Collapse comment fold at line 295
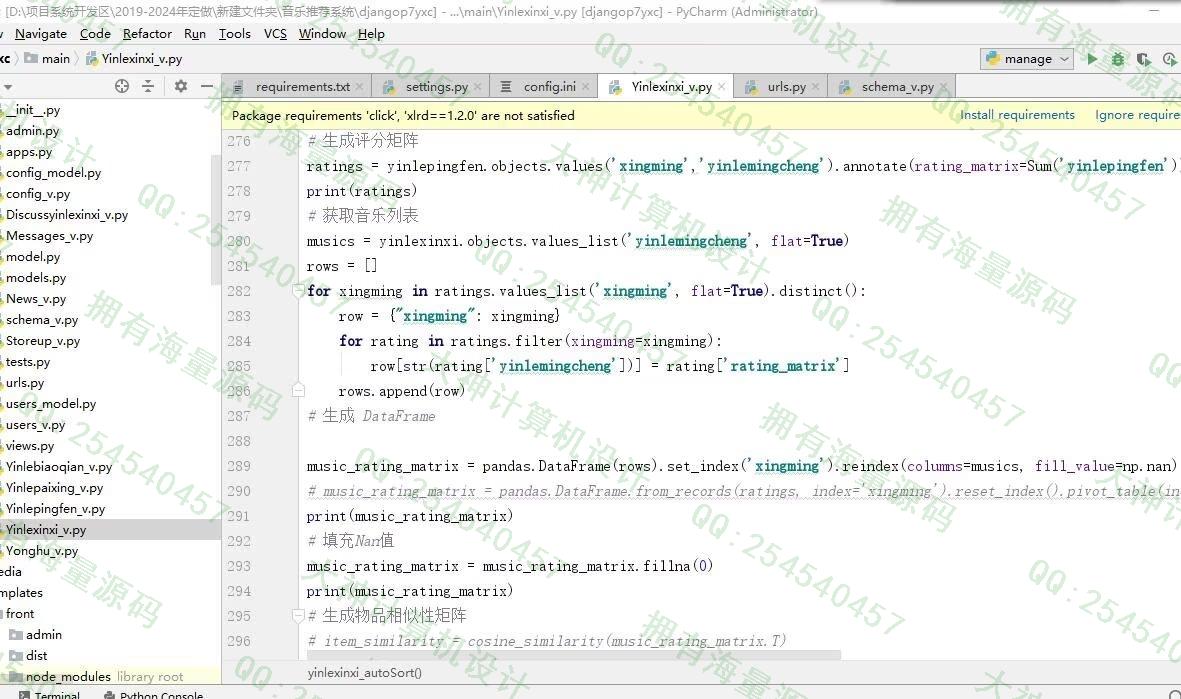The image size is (1181, 699). [298, 615]
